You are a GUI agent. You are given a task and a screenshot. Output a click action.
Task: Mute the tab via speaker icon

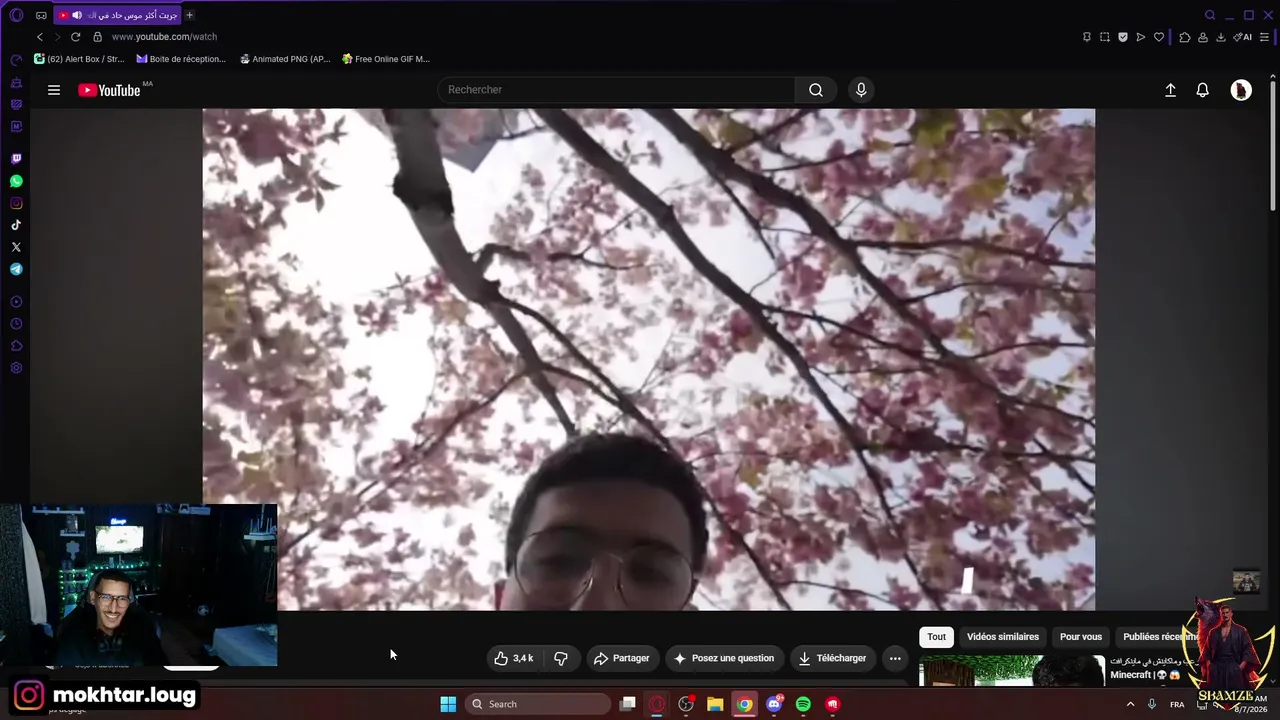(77, 15)
